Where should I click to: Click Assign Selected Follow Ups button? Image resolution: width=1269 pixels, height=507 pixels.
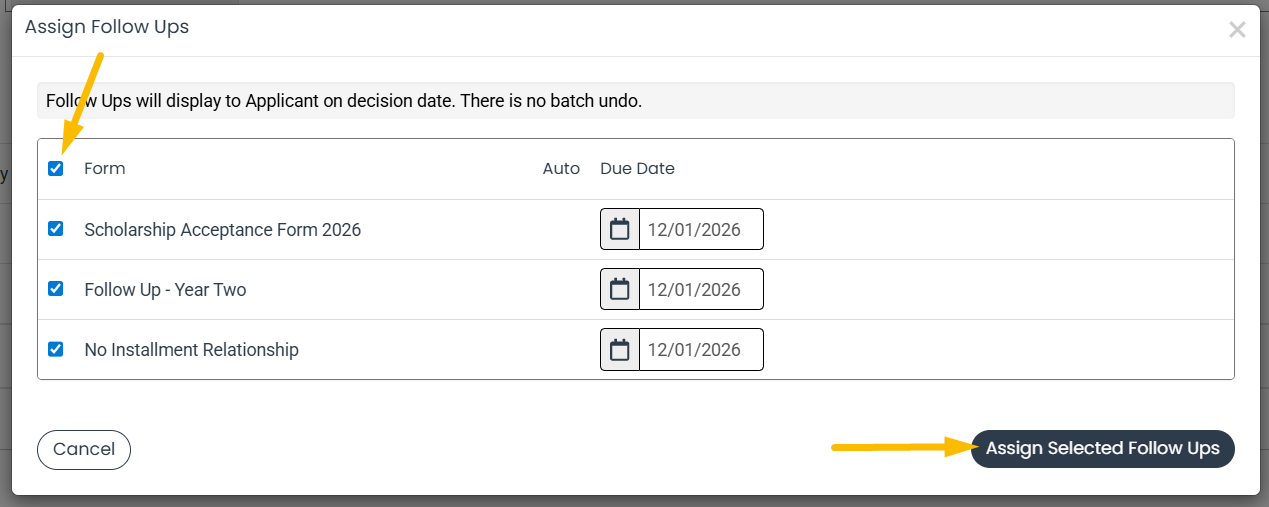1103,449
